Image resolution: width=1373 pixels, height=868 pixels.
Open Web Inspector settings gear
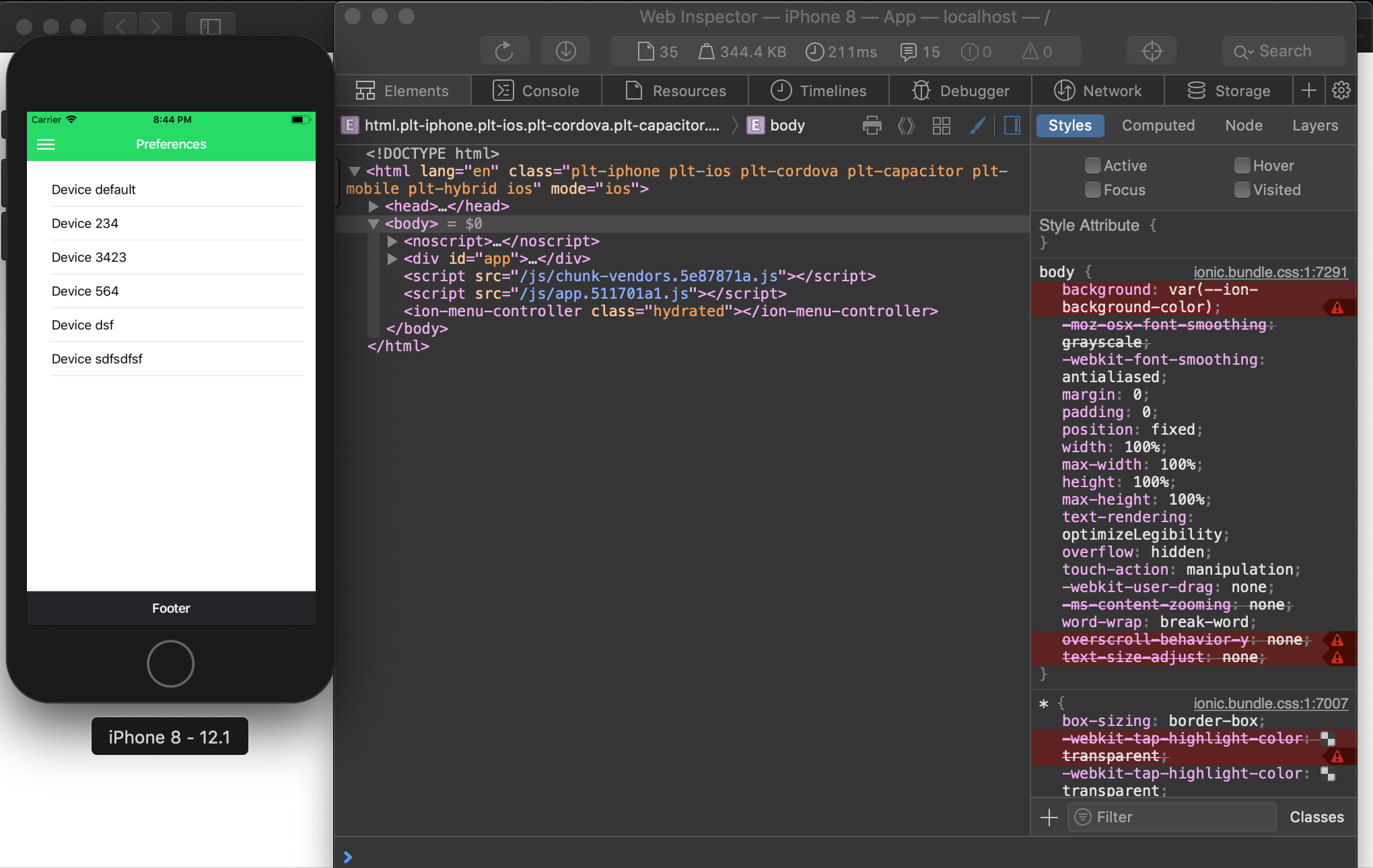tap(1341, 91)
